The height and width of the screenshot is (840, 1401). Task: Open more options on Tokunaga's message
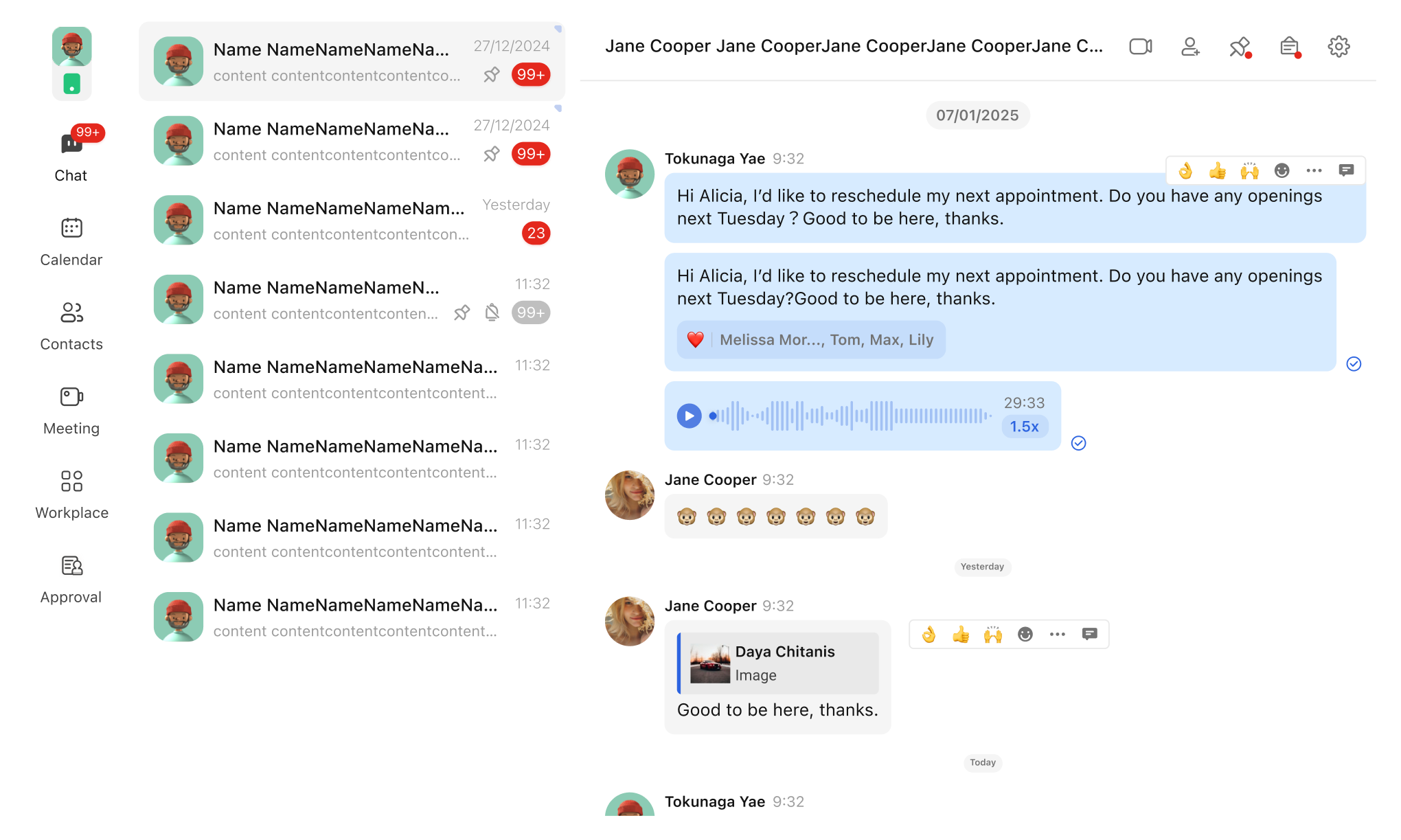pos(1314,170)
